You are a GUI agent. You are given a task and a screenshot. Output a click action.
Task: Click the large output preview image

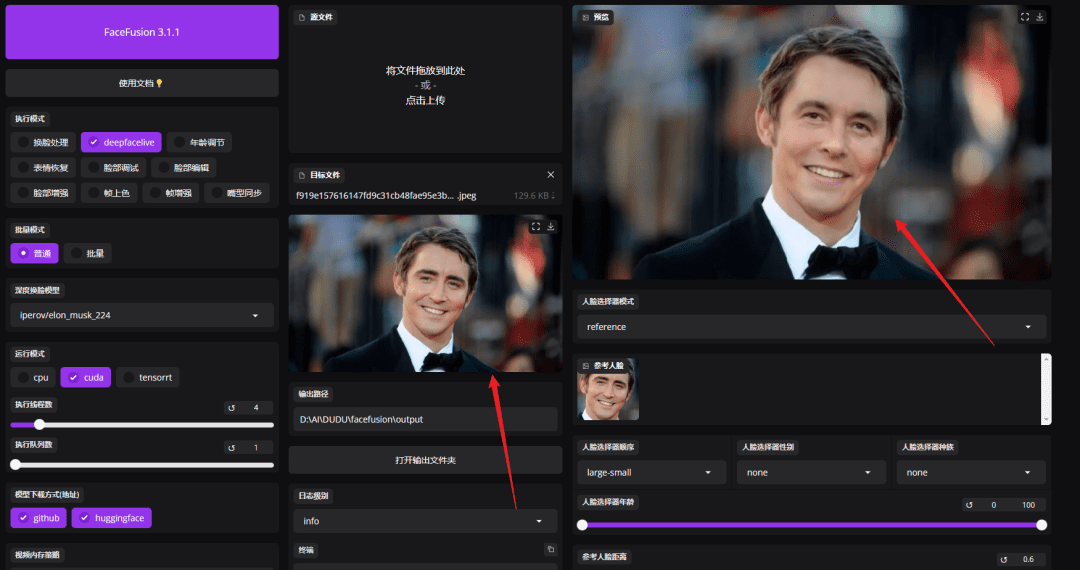click(x=811, y=142)
